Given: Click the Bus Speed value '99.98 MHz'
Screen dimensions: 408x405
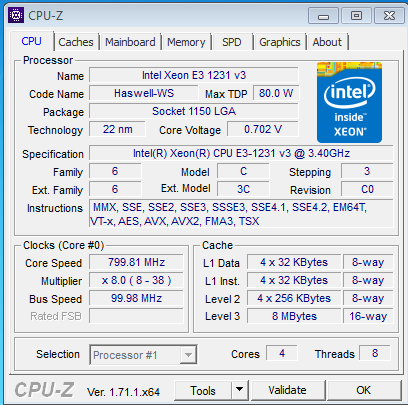Looking at the screenshot, I should click(x=136, y=298).
